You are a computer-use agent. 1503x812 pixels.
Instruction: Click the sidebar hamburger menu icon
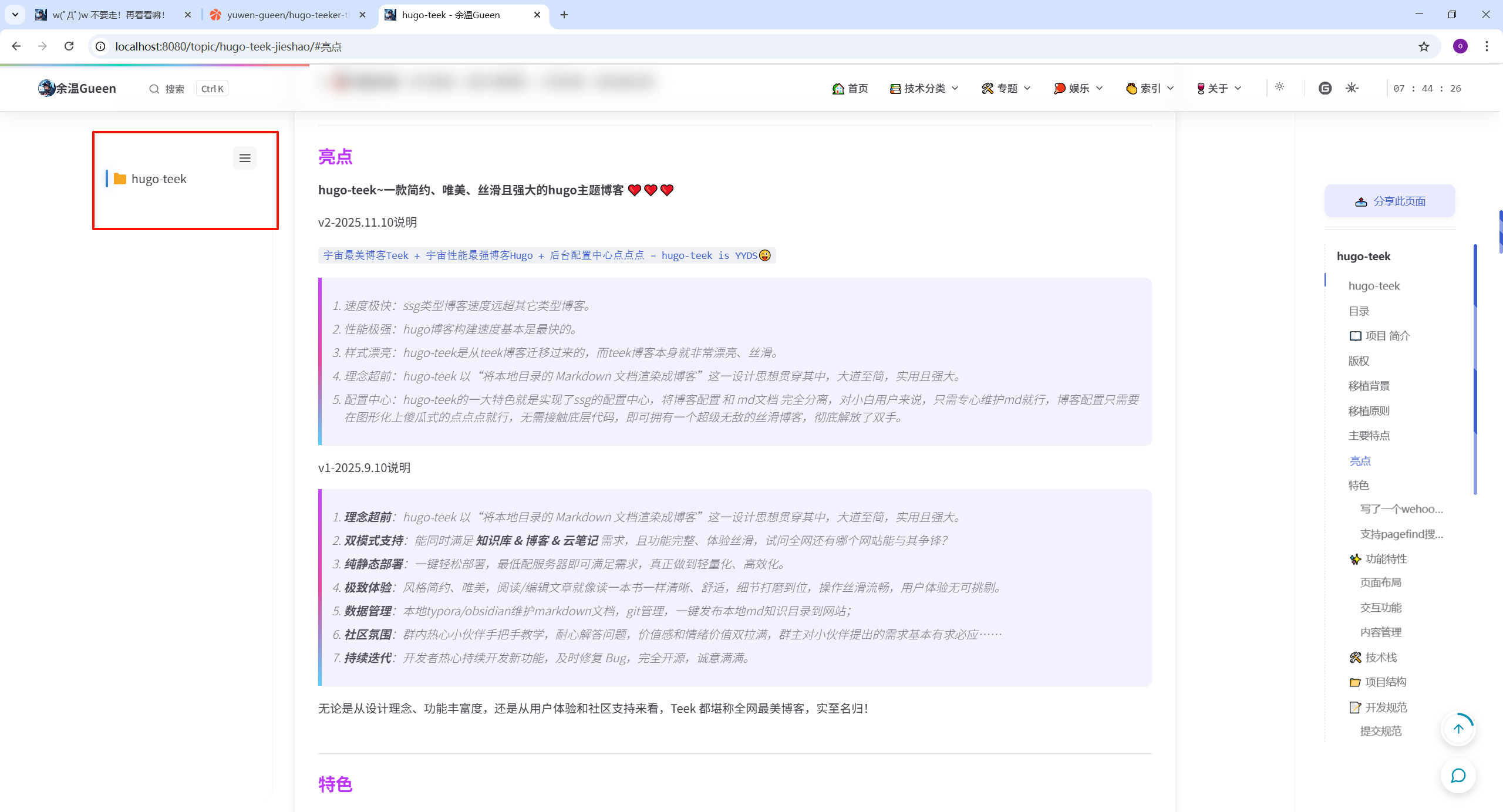(x=245, y=158)
